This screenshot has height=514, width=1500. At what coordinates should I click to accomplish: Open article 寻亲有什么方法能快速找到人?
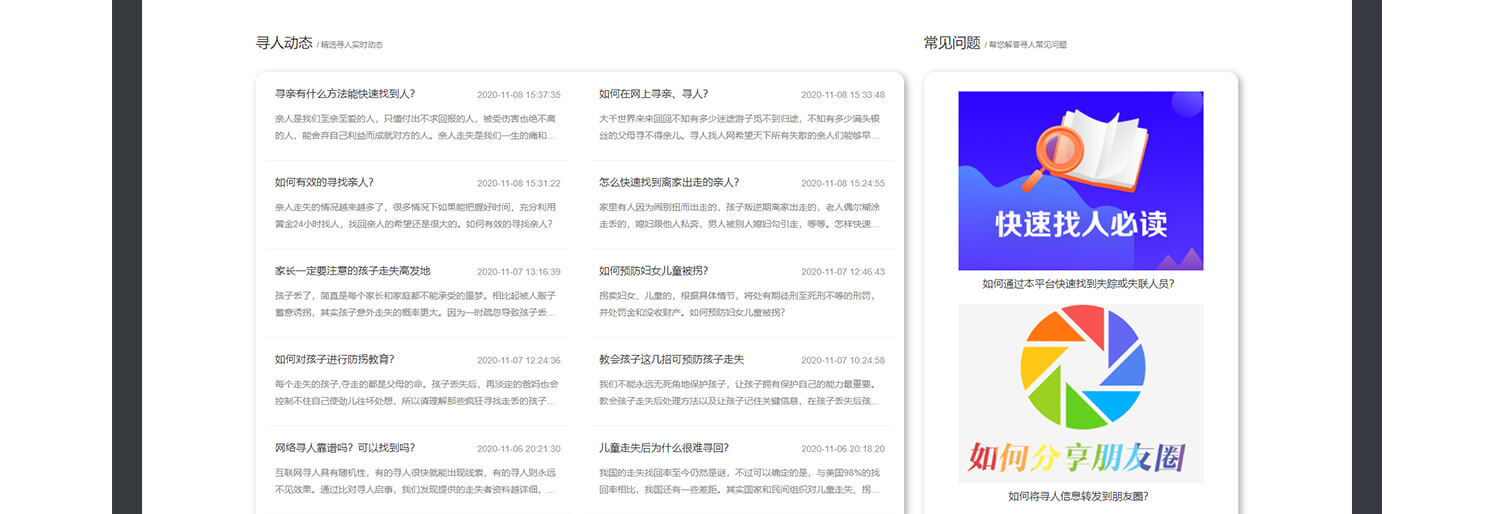(345, 94)
